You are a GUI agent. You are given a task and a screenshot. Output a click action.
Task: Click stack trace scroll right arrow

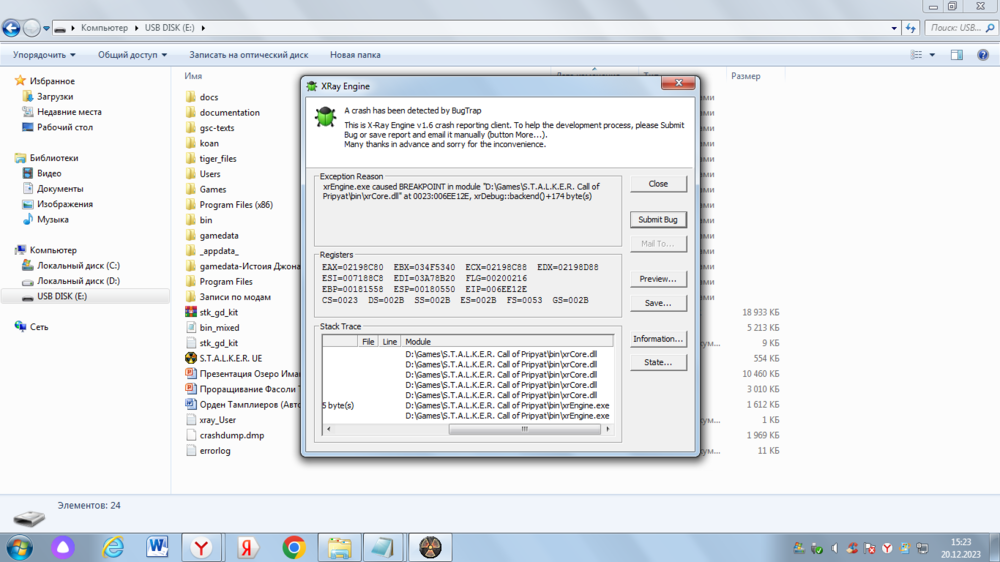[608, 429]
